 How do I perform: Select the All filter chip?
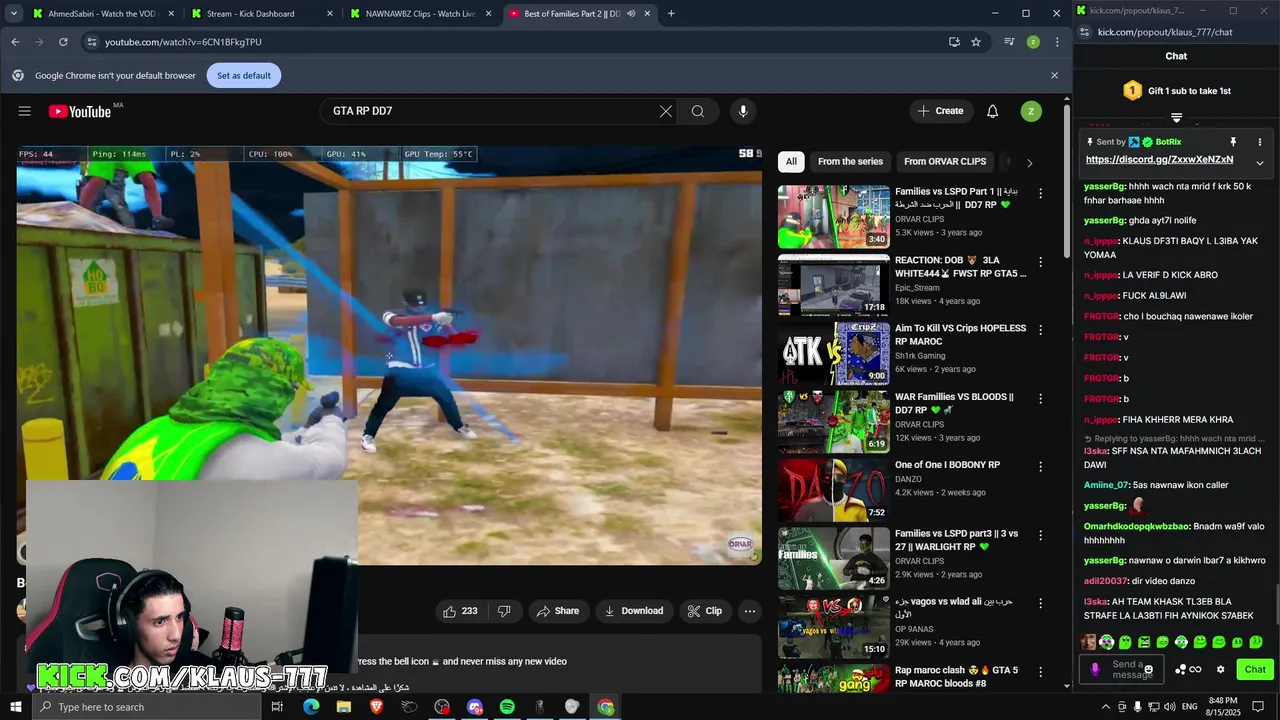(791, 162)
